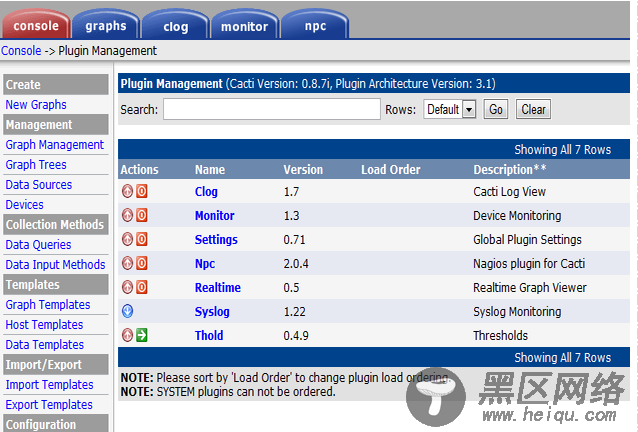Screen dimensions: 638x432
Task: Click the uninstall icon in the Monitor row
Action: pos(127,215)
